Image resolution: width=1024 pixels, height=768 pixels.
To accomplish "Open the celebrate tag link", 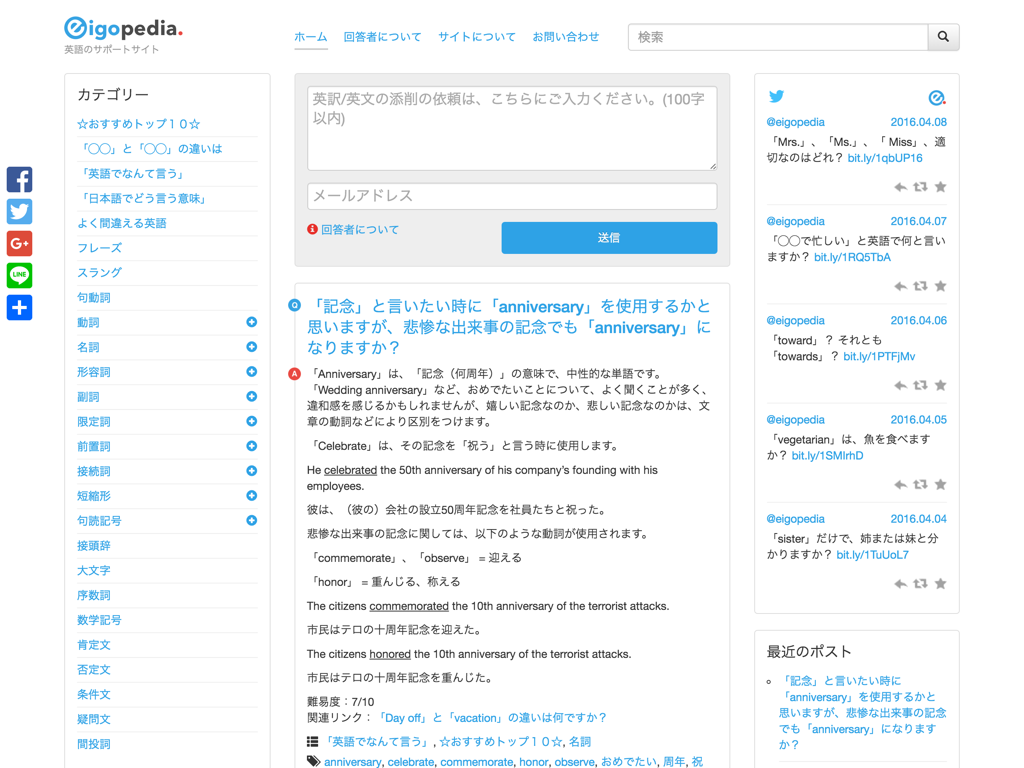I will (x=411, y=762).
